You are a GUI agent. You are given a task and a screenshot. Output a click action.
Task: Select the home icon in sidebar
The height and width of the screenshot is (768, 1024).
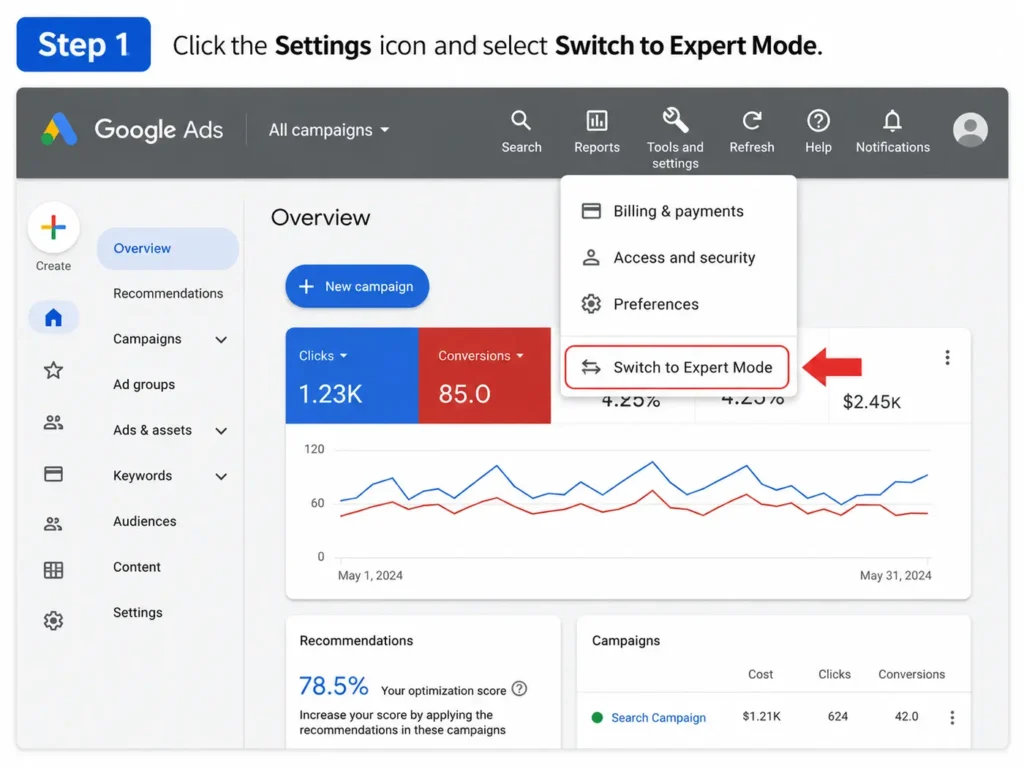[54, 317]
